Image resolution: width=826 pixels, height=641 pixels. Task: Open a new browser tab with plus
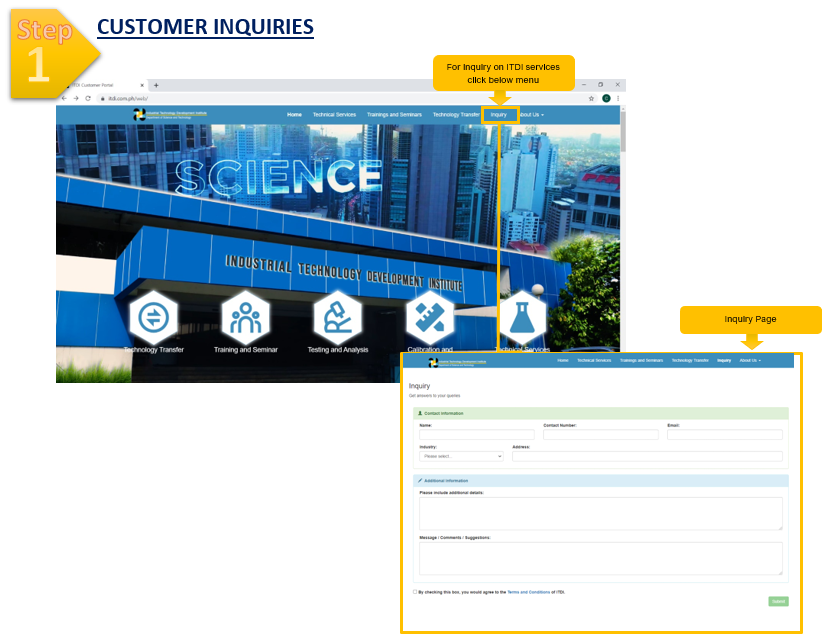(156, 85)
